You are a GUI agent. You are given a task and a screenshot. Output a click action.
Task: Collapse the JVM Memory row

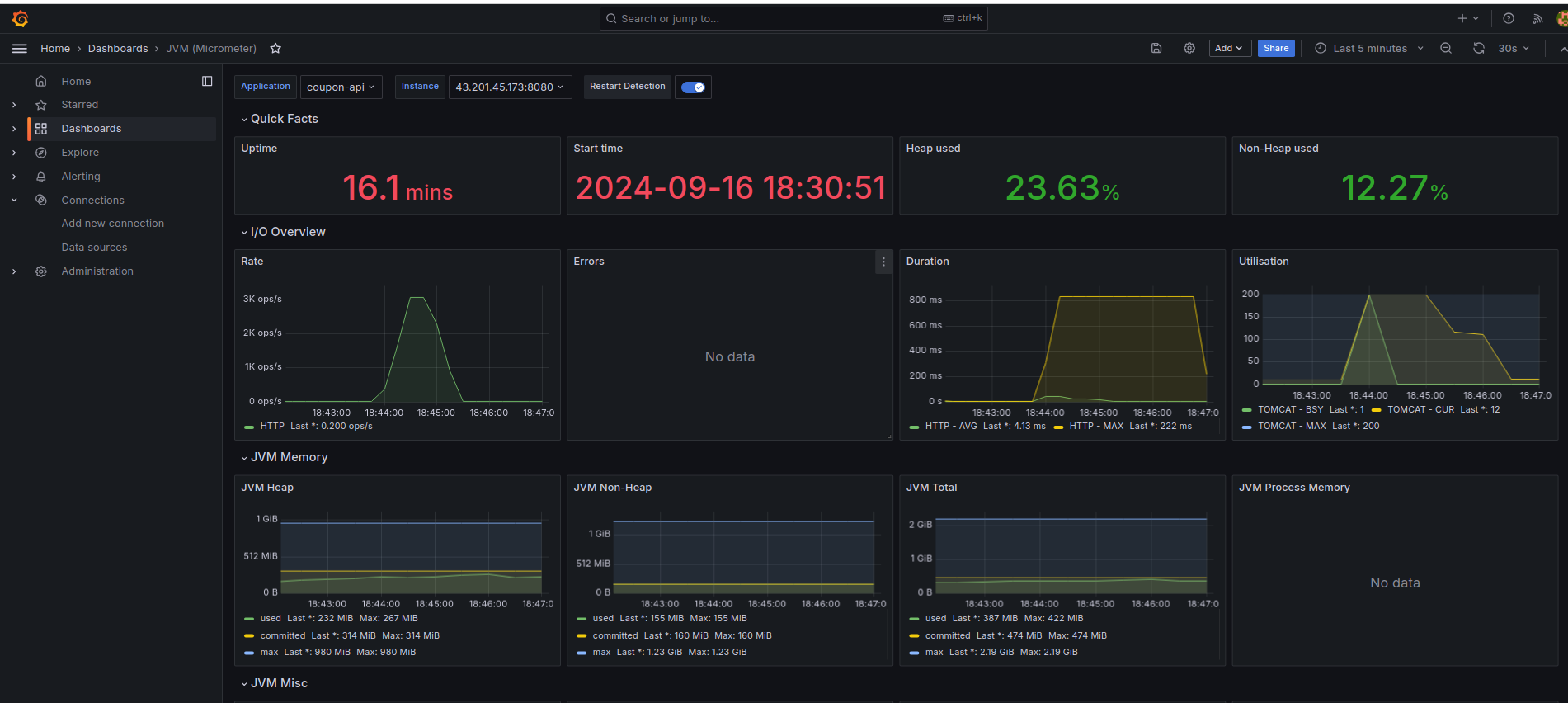(x=284, y=457)
